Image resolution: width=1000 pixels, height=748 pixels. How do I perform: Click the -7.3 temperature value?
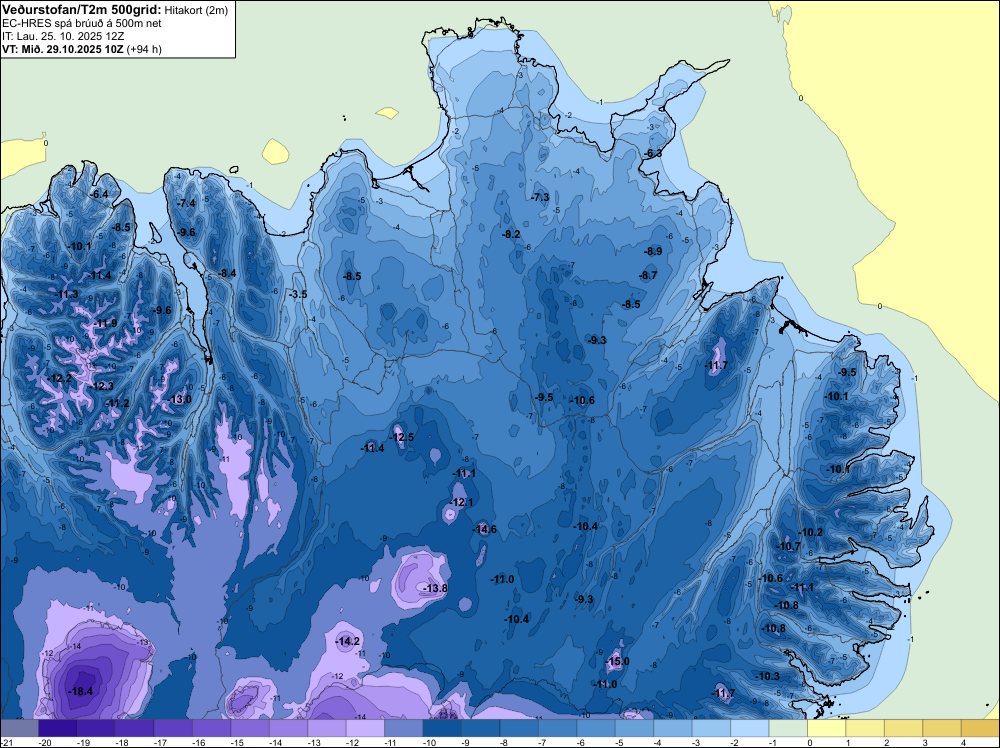[540, 197]
